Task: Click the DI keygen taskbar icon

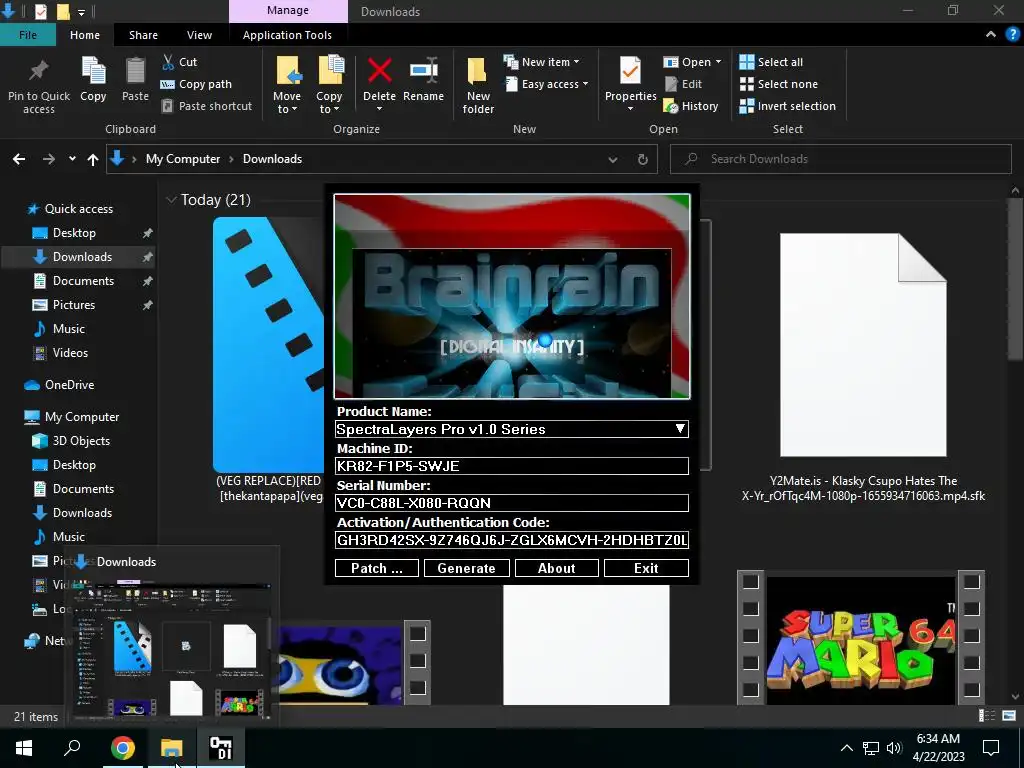Action: (221, 748)
